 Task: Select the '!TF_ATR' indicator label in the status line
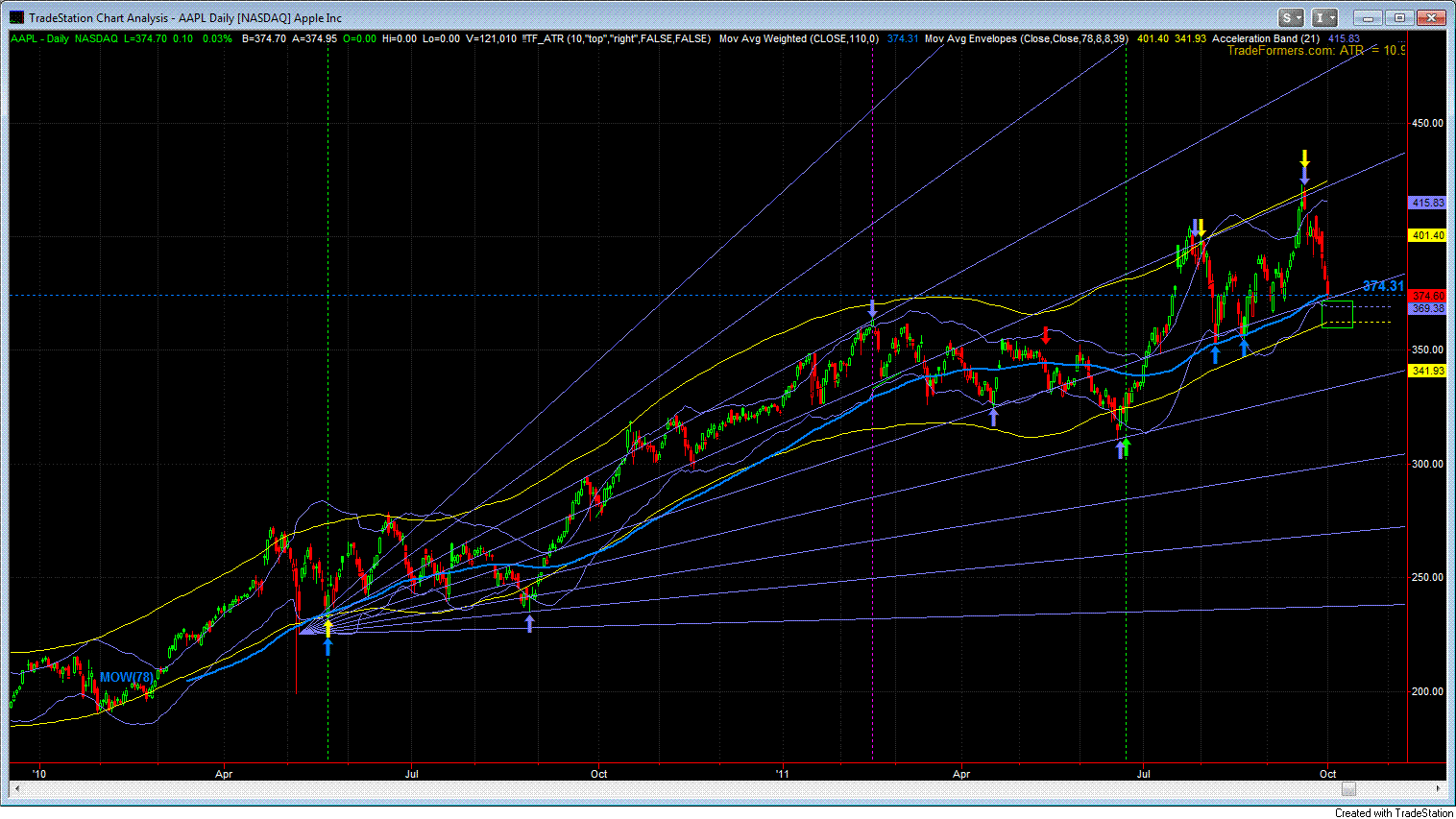[617, 38]
